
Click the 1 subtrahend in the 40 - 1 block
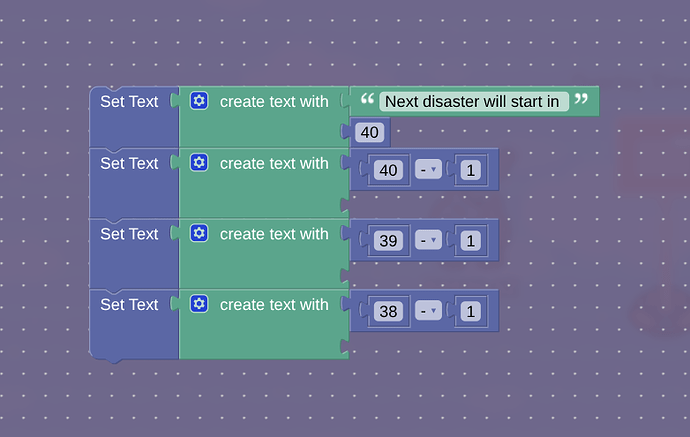[469, 171]
